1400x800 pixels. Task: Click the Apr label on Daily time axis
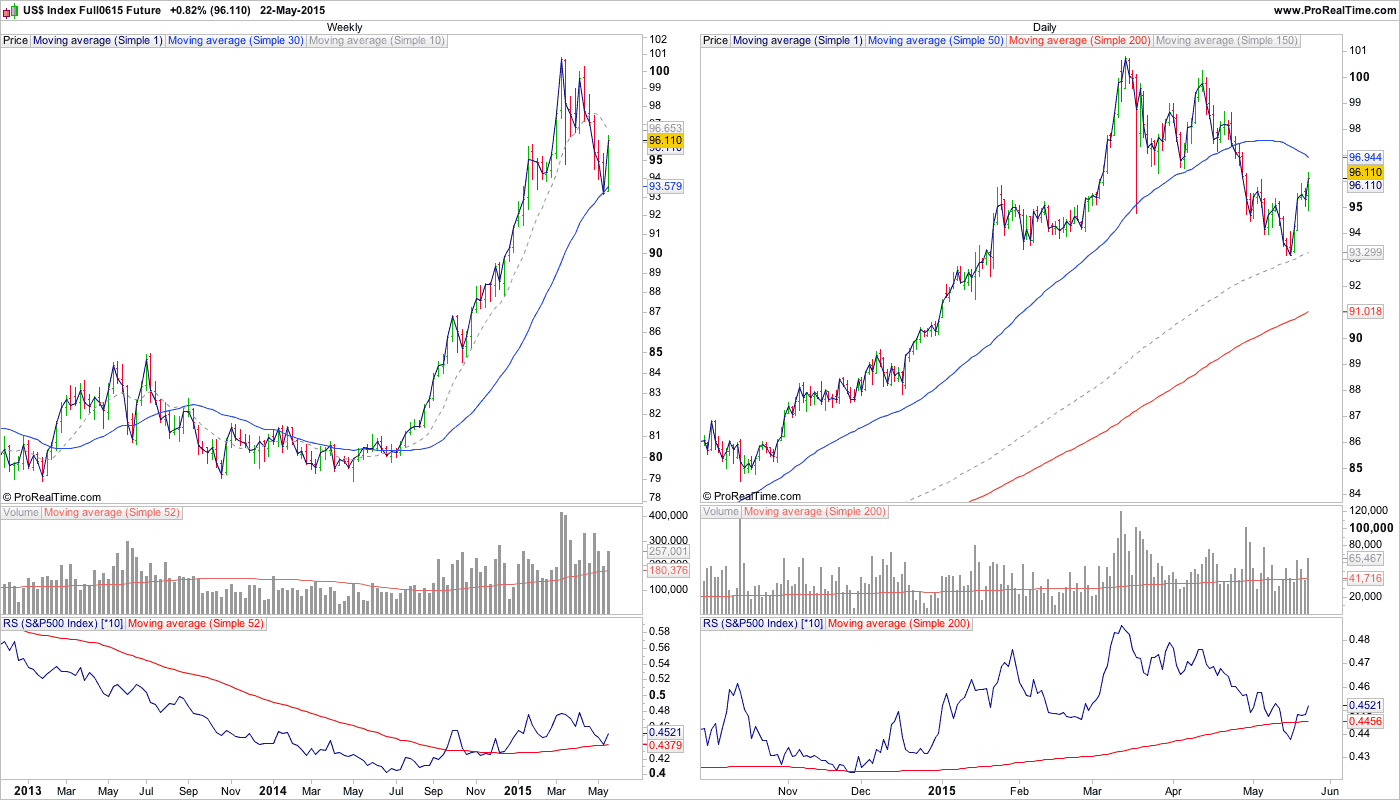coord(1172,791)
